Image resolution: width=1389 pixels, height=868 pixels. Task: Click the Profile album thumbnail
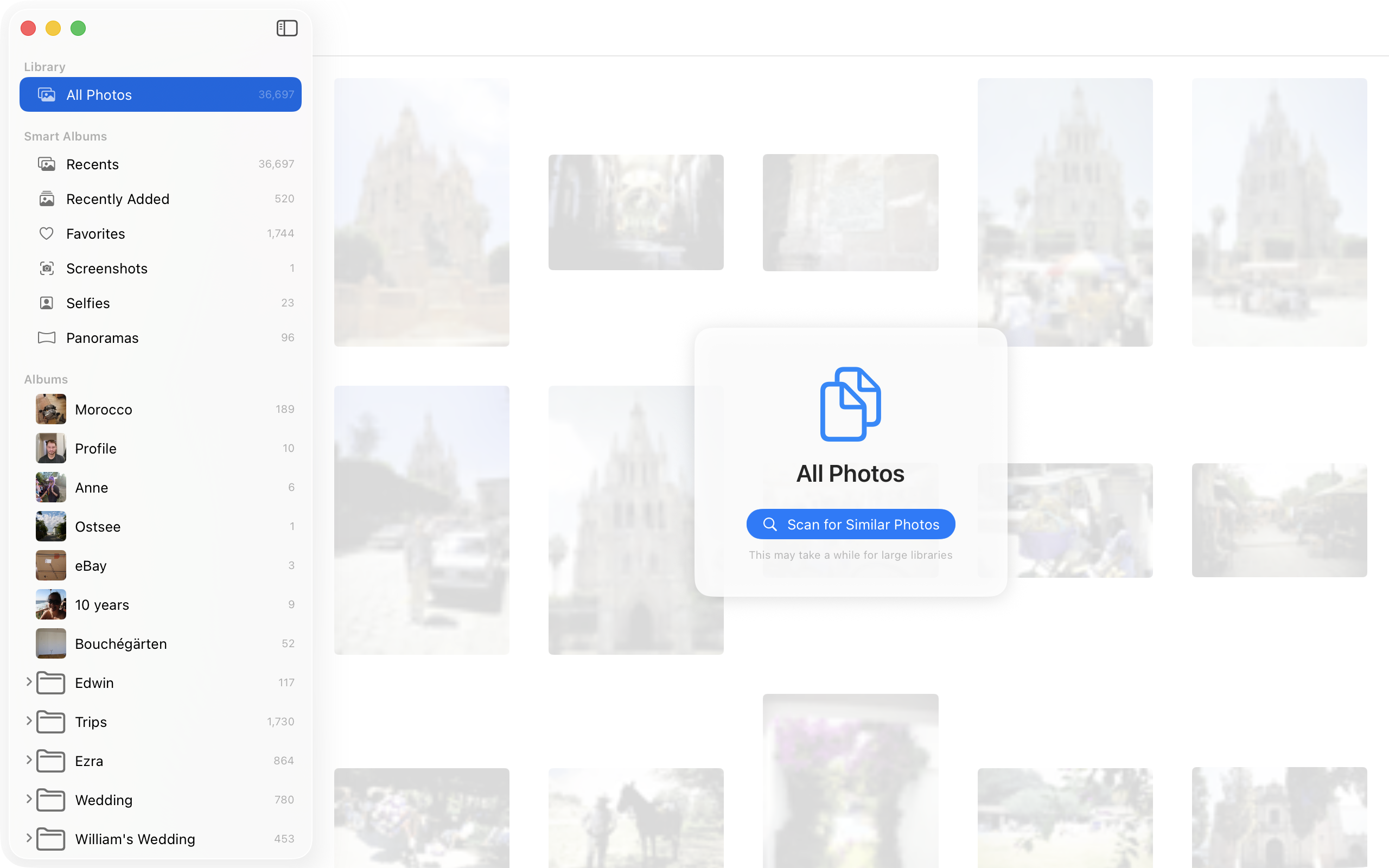tap(50, 448)
